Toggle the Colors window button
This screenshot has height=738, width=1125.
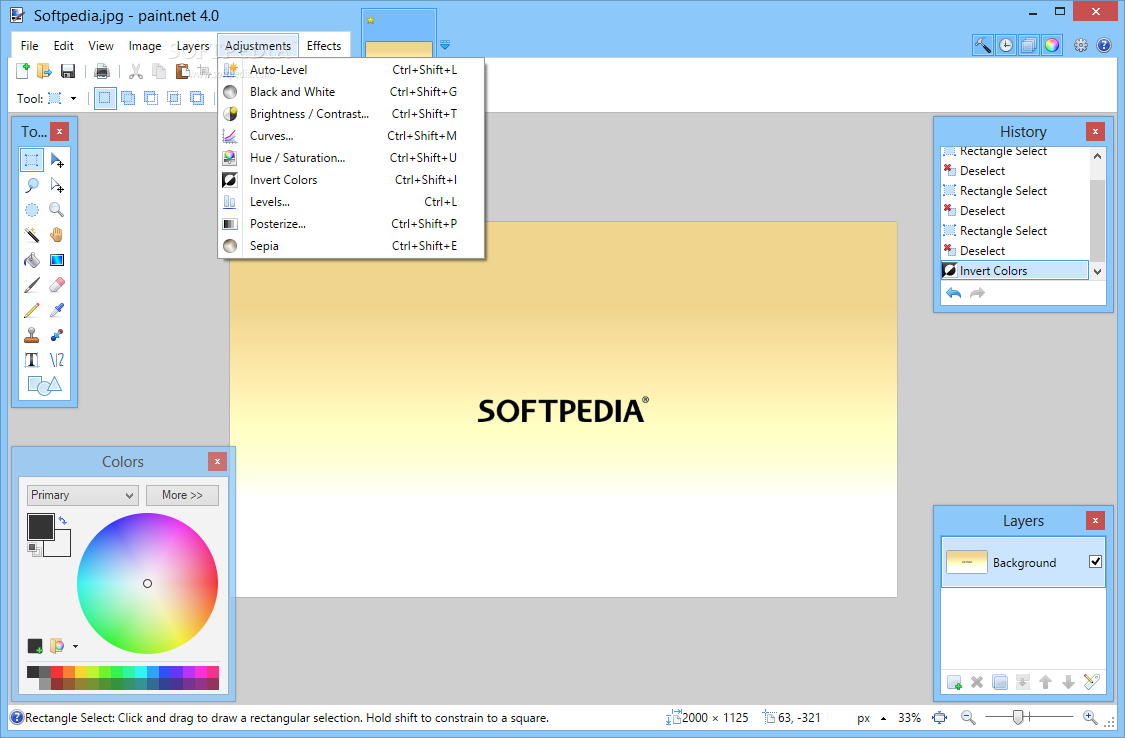click(x=1052, y=45)
